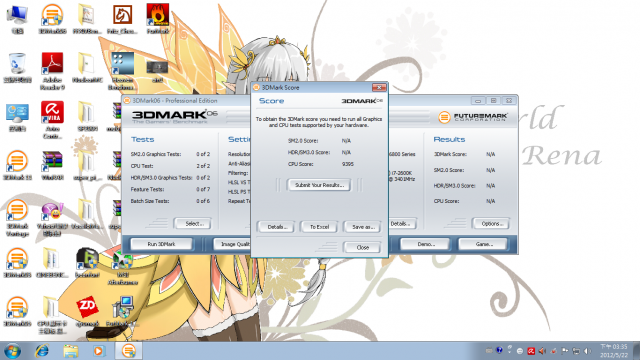Click Demo button in 3DMark06 window
The image size is (640, 360).
tap(425, 244)
